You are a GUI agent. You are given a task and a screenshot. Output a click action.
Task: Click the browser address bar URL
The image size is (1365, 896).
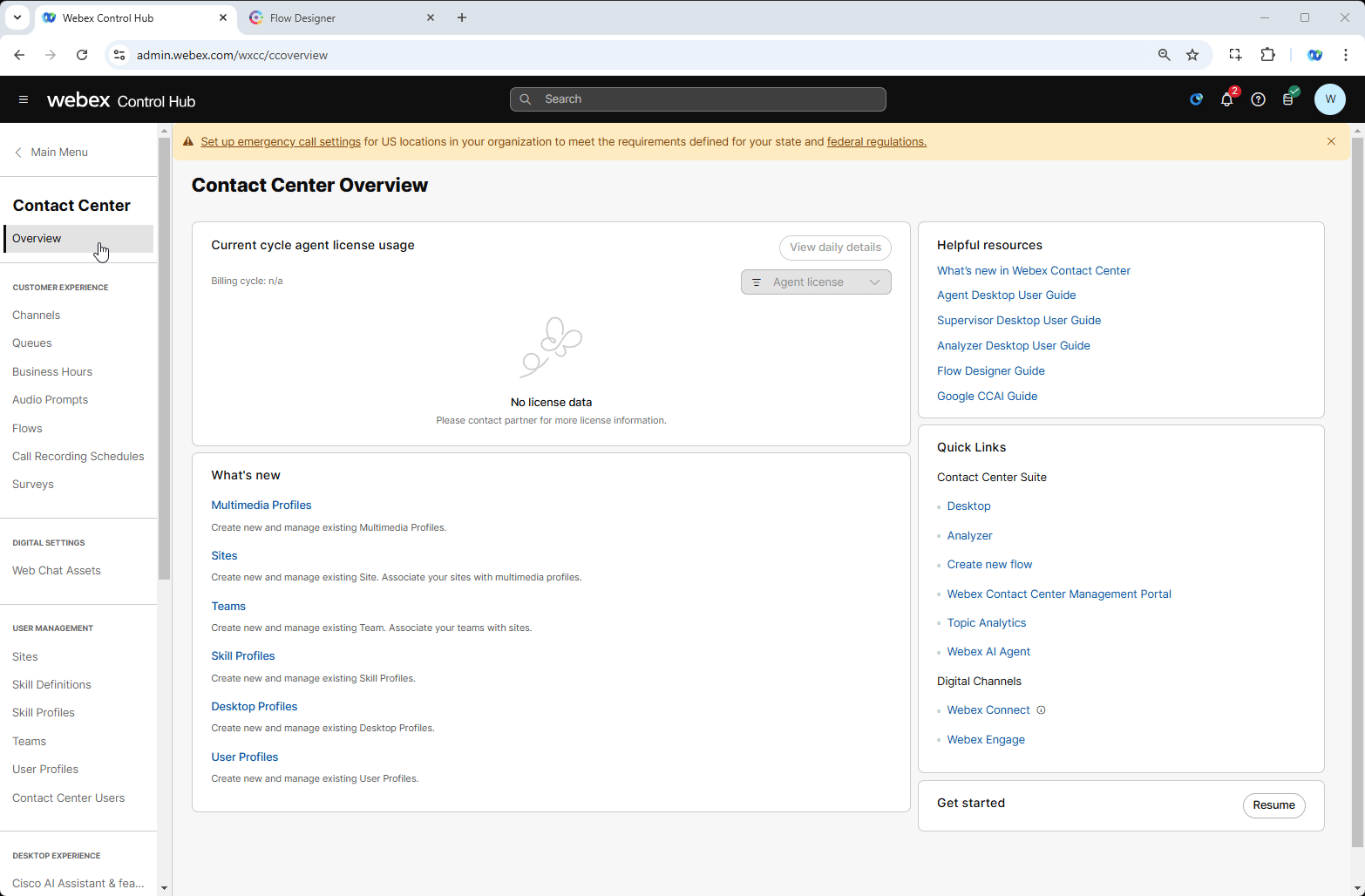(x=232, y=55)
